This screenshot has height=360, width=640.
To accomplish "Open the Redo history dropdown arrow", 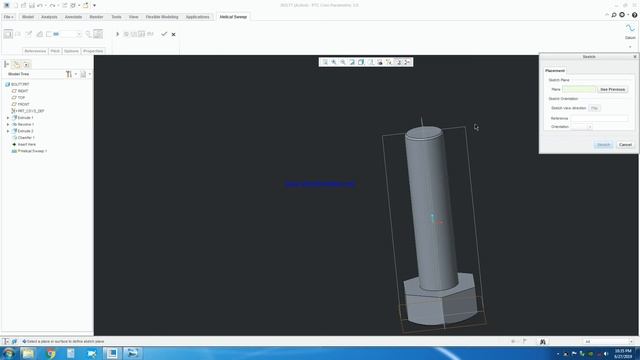I will 58,5.
